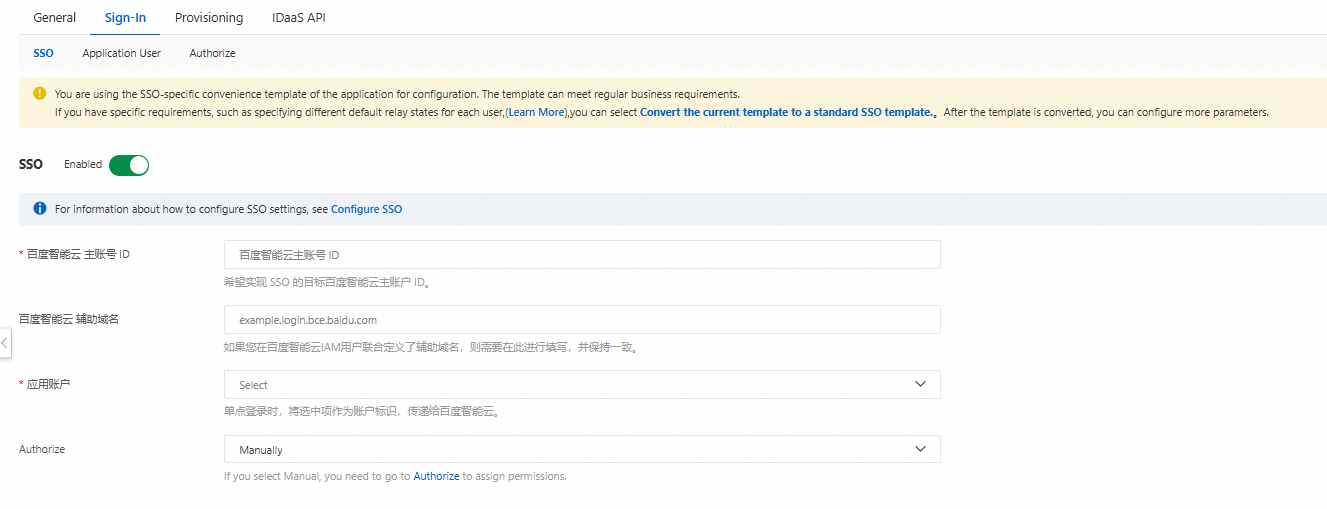Click the bold SSO section heading
1327x509 pixels.
click(x=31, y=164)
